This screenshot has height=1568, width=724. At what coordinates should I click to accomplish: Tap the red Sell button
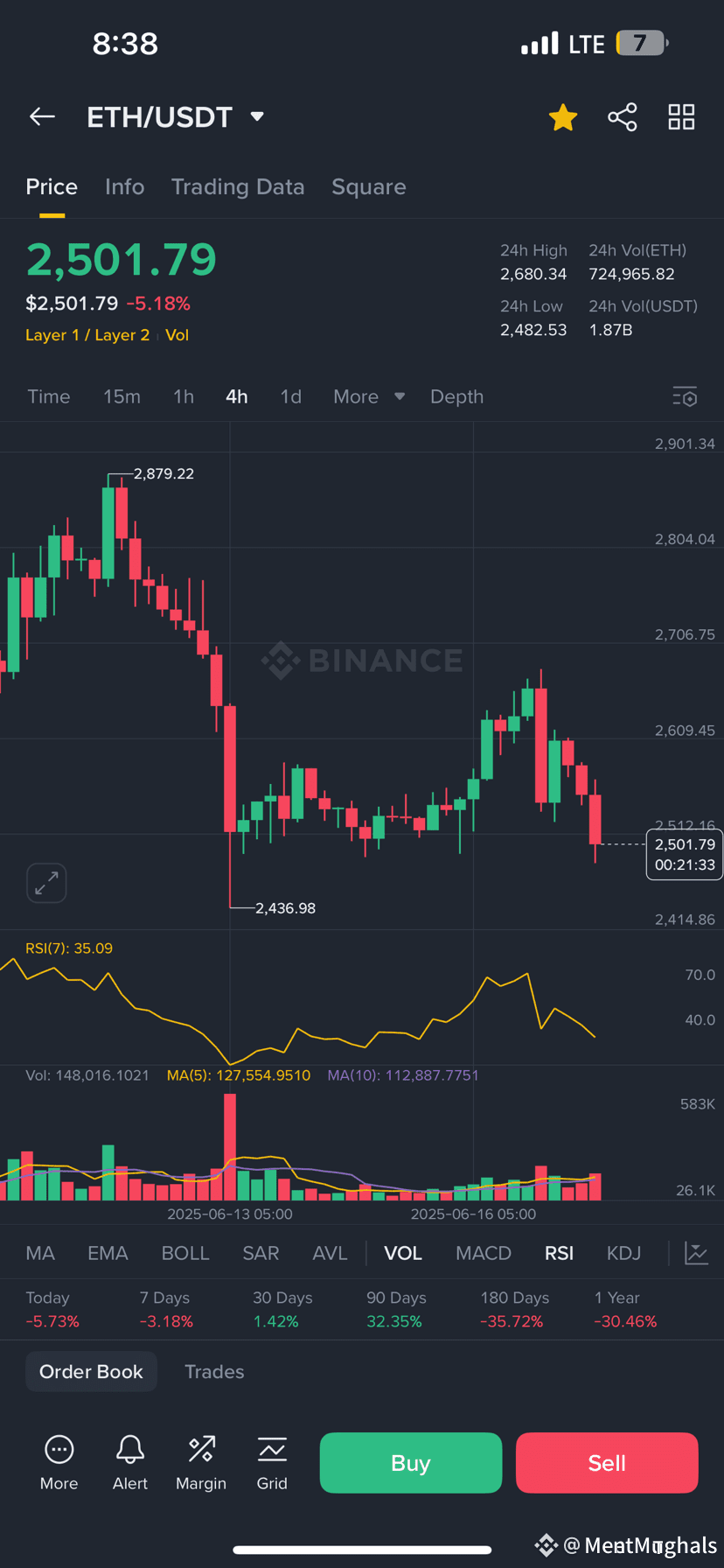pyautogui.click(x=607, y=1463)
